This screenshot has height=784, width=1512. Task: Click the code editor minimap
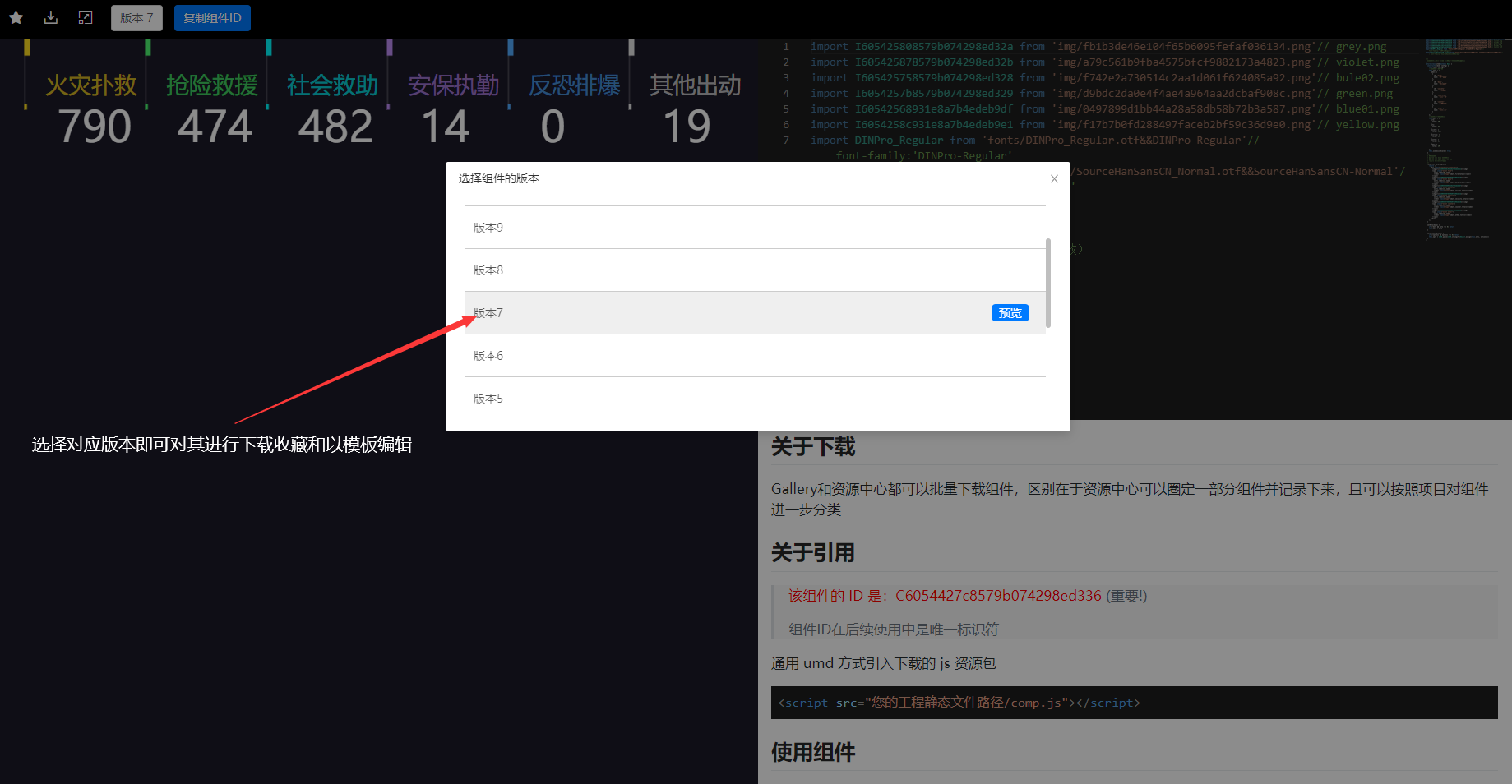click(1465, 140)
